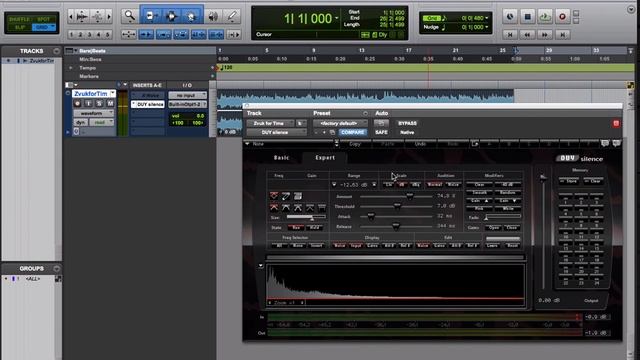Screen dimensions: 640x360
Task: Click the Amount slider handle
Action: click(x=410, y=196)
